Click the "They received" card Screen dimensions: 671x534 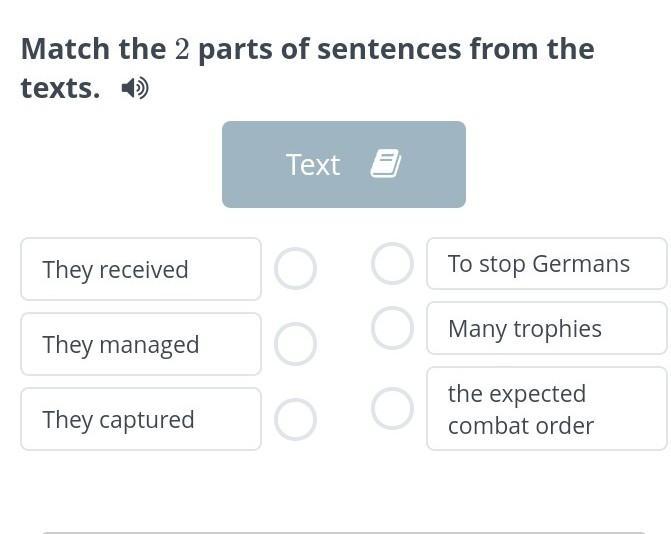coord(141,269)
